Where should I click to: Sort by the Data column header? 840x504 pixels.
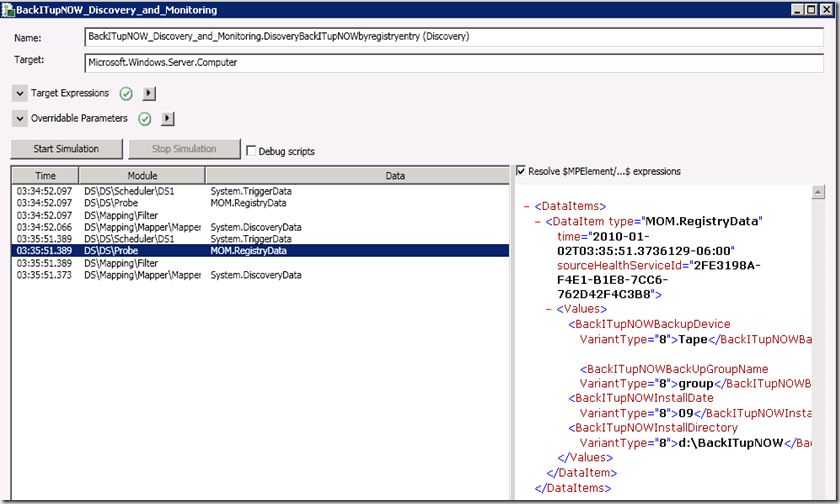pos(357,176)
